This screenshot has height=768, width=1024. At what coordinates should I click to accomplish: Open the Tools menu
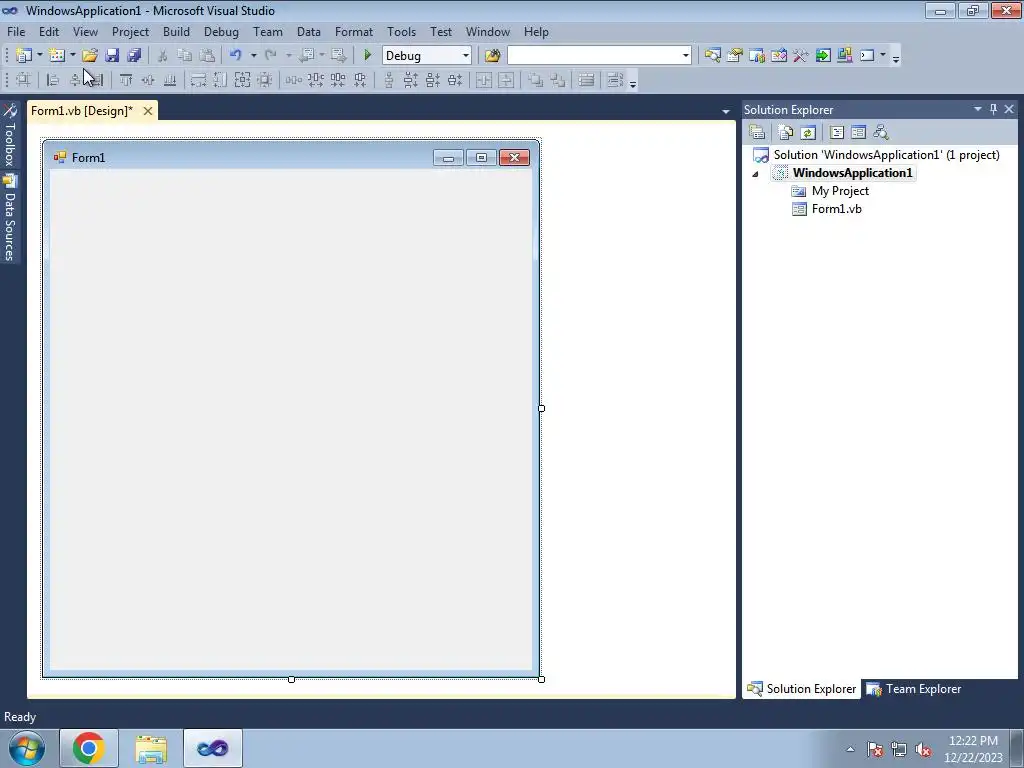pyautogui.click(x=401, y=32)
